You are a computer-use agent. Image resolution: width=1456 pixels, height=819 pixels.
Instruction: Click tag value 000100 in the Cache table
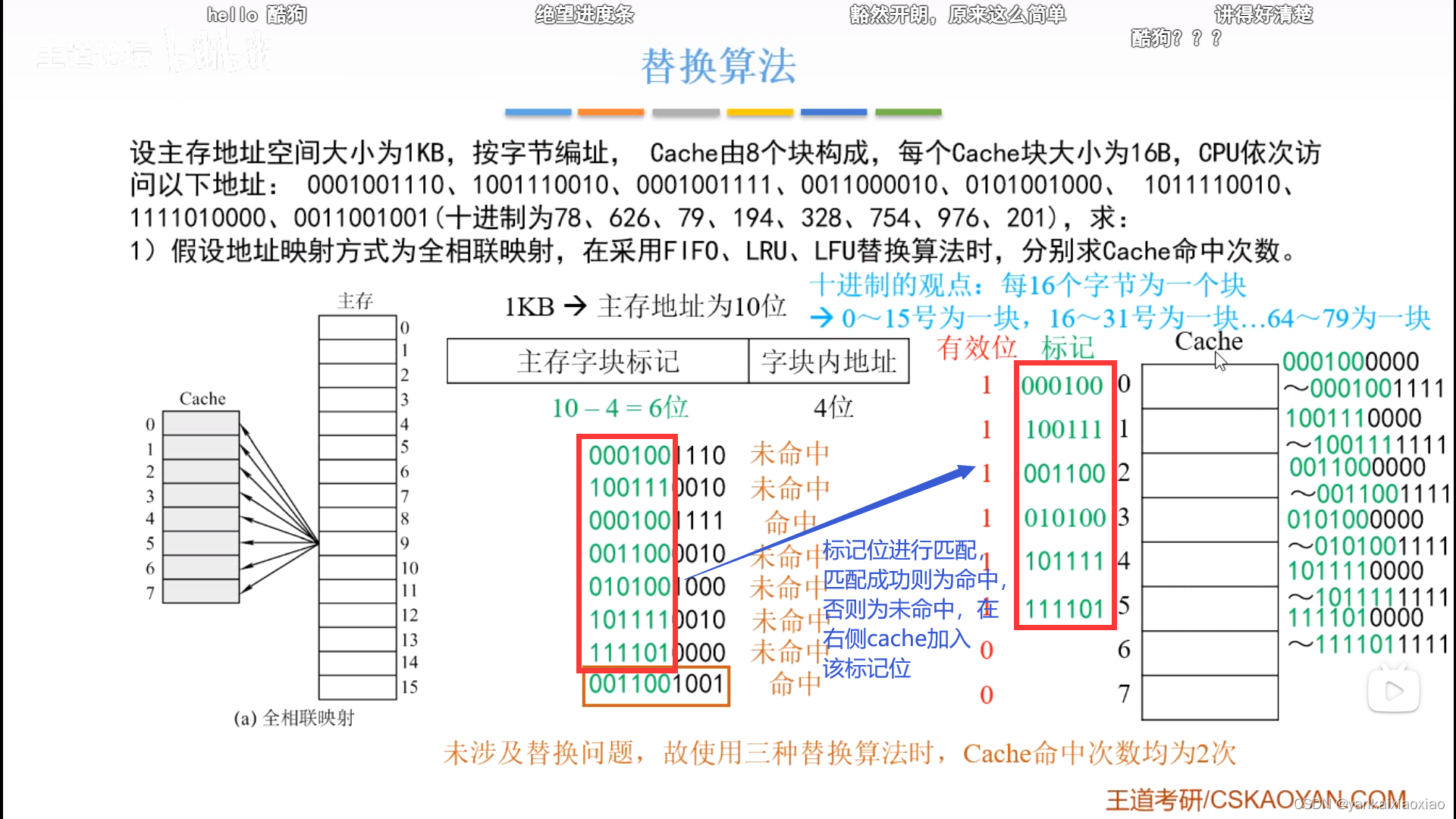pyautogui.click(x=1062, y=386)
